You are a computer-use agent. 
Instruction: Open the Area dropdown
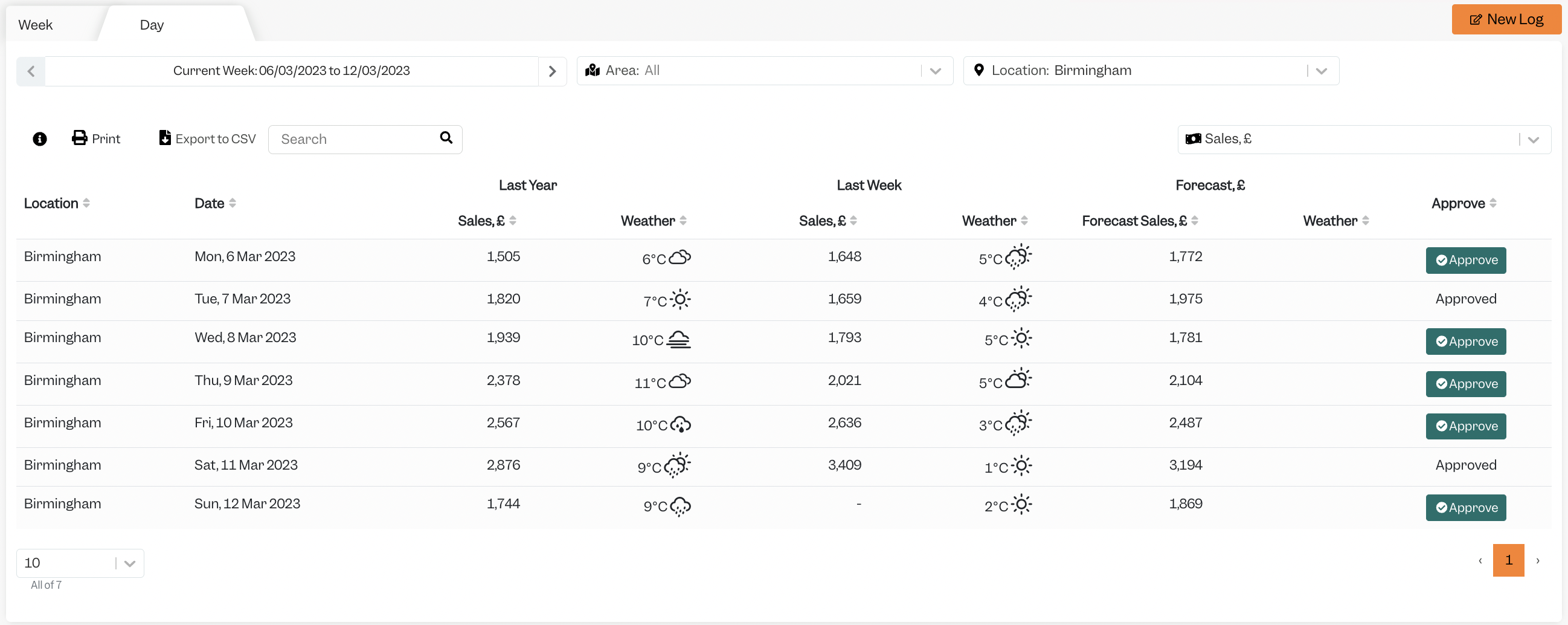point(765,71)
